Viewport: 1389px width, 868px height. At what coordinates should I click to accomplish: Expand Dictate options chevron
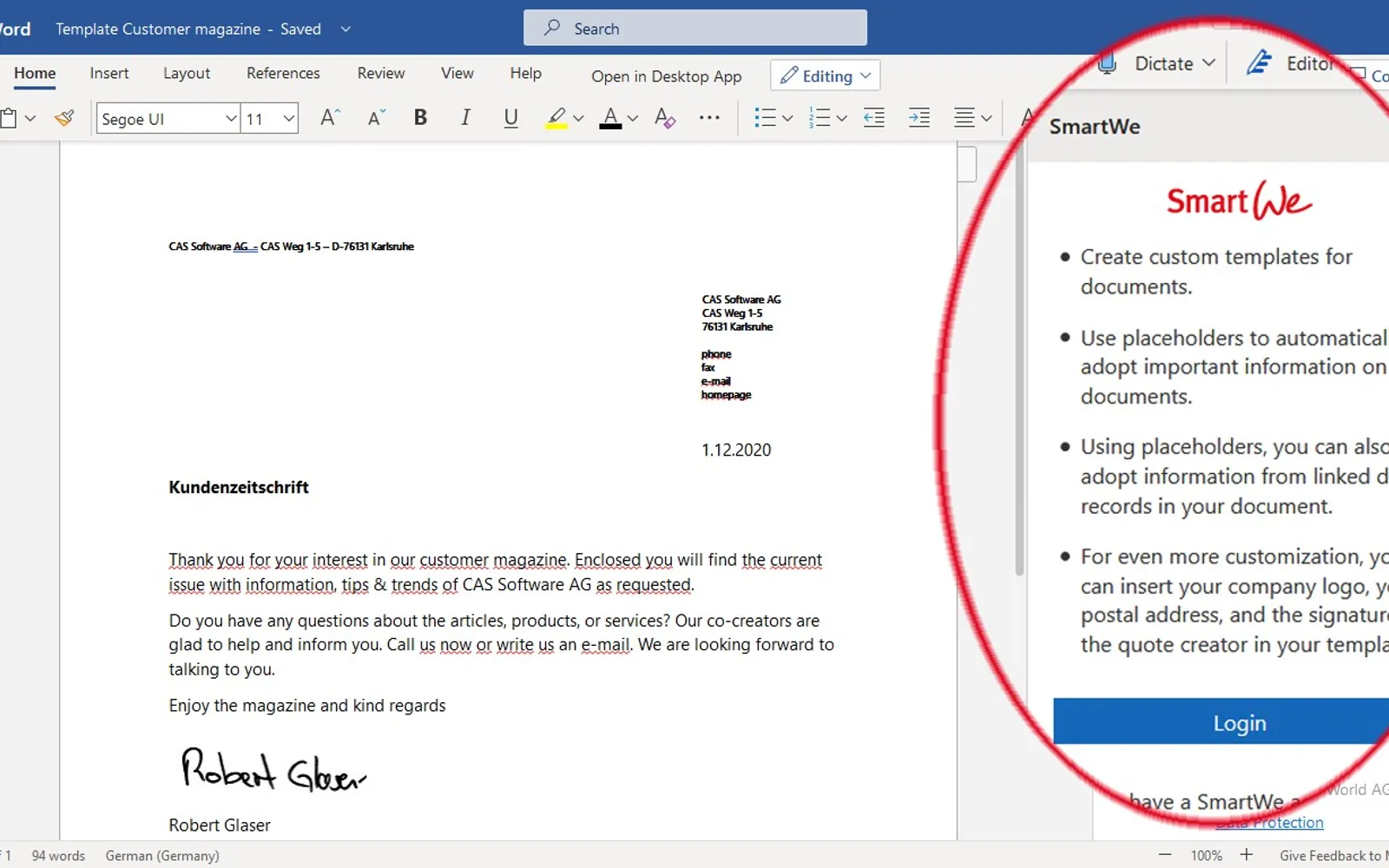(1208, 63)
